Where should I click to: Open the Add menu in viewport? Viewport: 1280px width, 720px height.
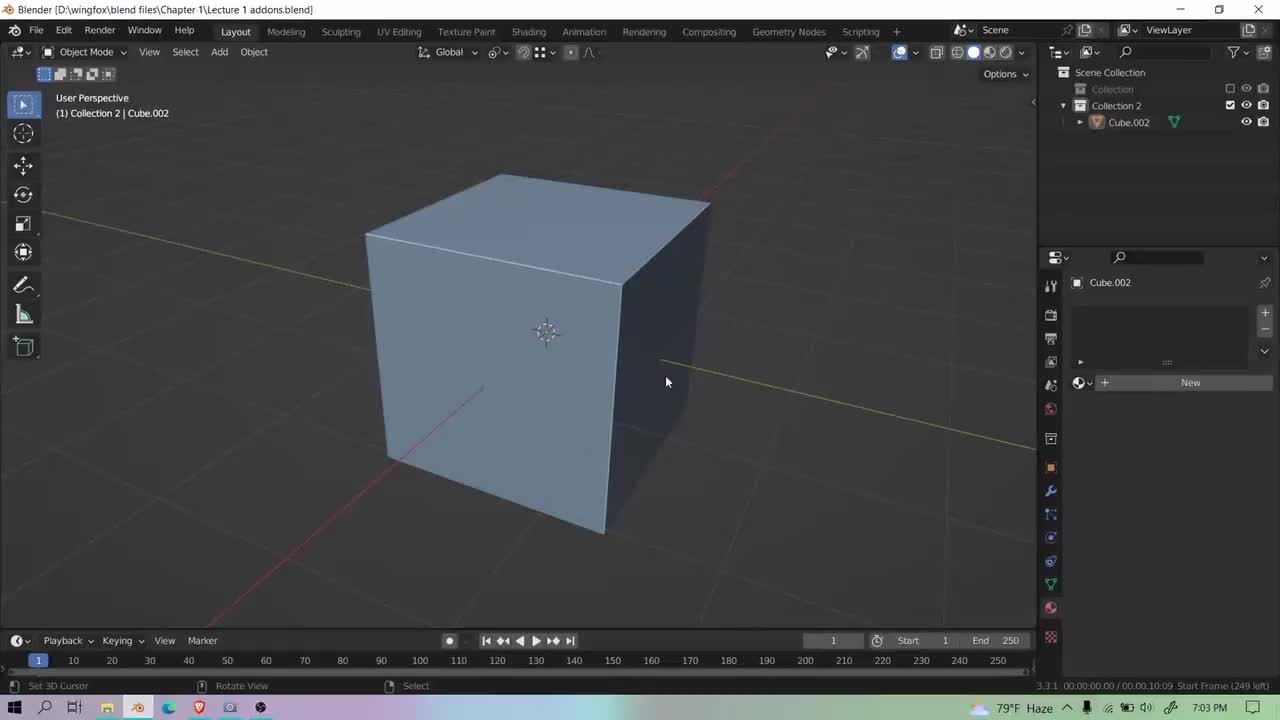219,52
